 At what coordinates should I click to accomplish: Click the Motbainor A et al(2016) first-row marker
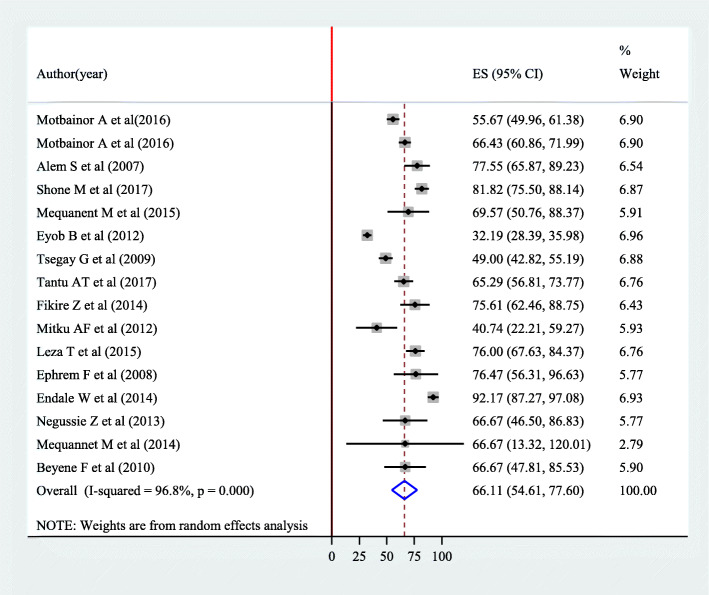pyautogui.click(x=393, y=119)
